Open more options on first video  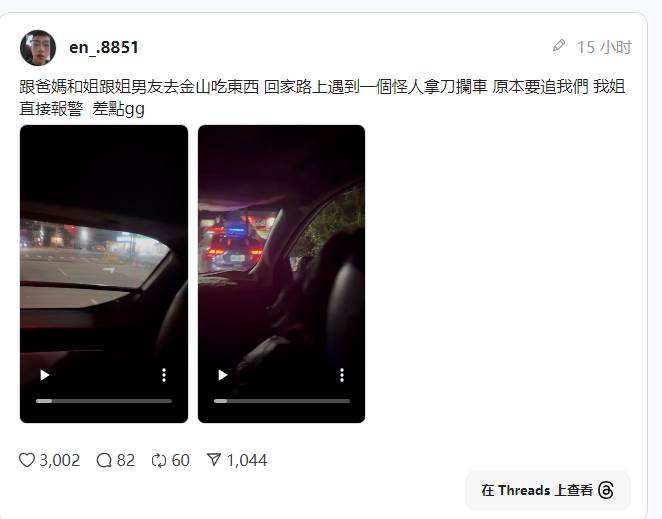[x=164, y=375]
